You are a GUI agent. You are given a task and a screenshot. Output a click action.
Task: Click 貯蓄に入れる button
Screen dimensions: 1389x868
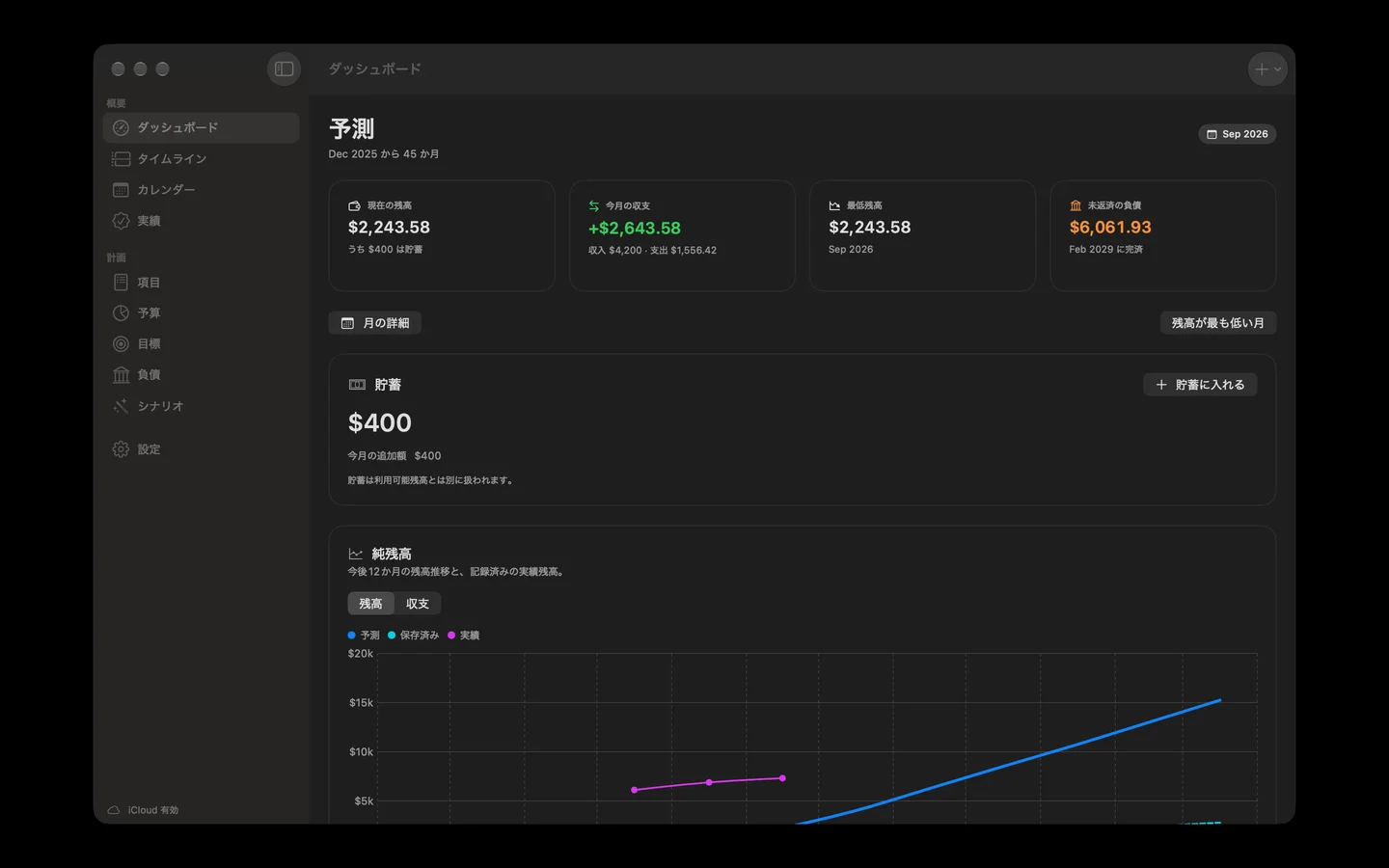pos(1200,385)
